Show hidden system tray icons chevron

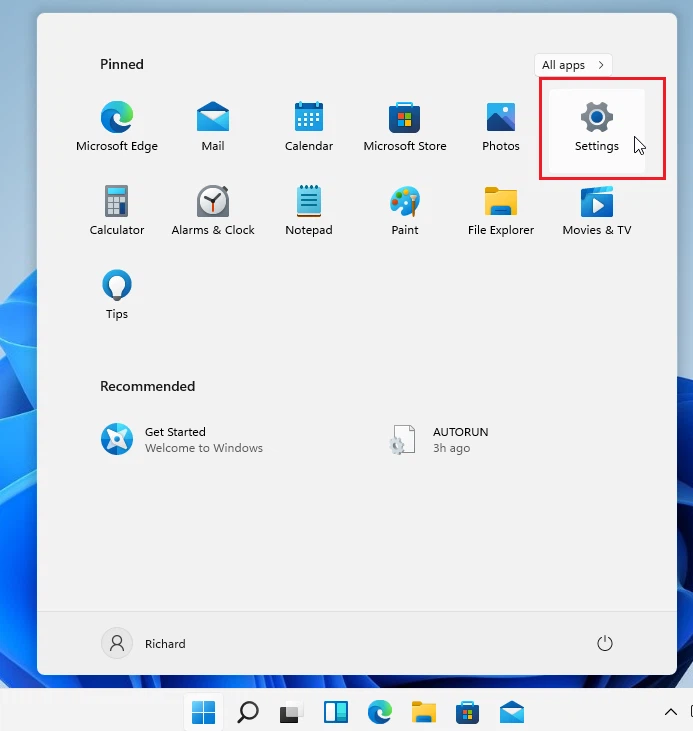tap(671, 712)
